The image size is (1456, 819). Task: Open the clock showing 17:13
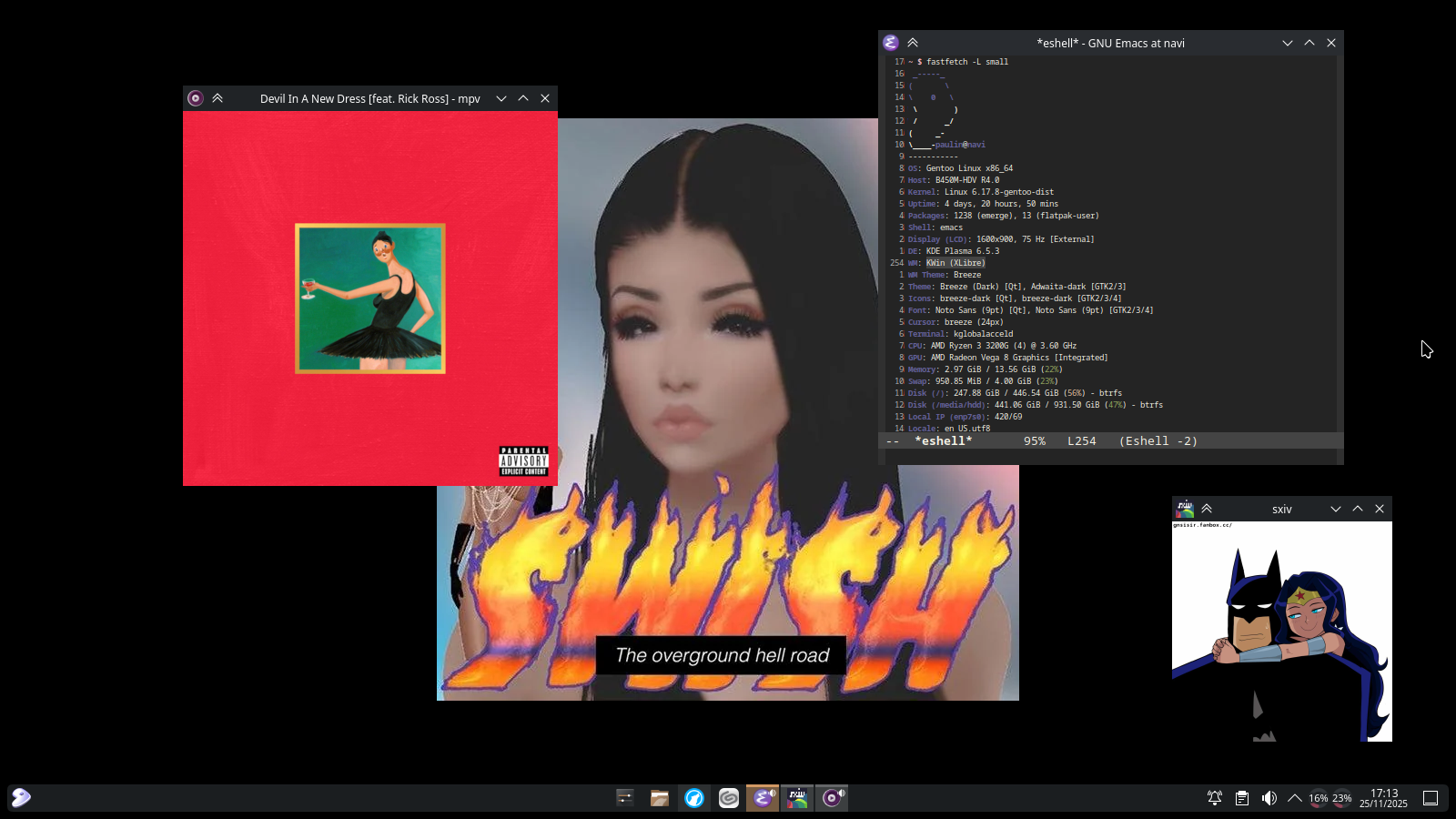pos(1383,798)
